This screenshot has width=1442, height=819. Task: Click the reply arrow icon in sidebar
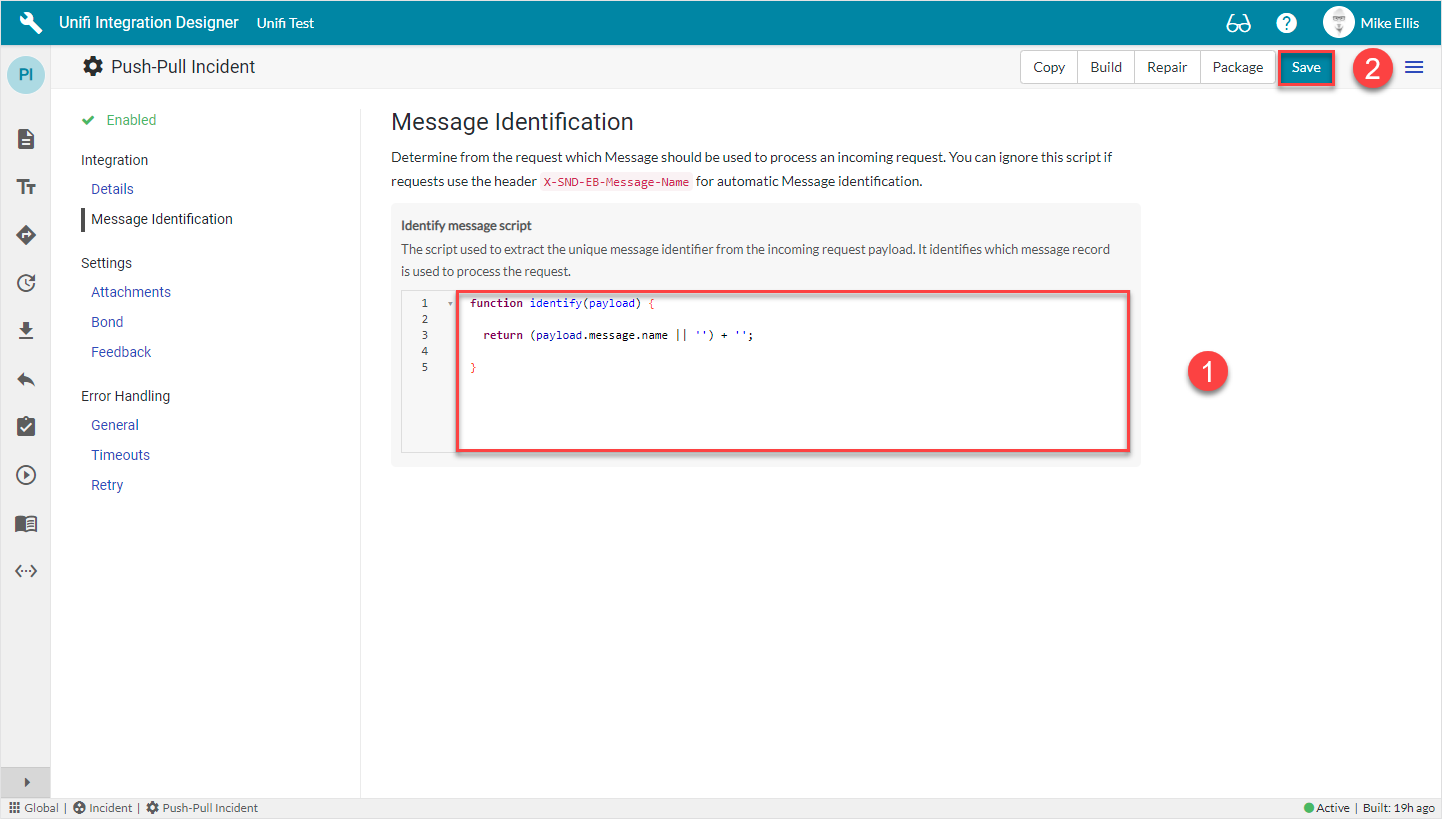click(x=25, y=378)
